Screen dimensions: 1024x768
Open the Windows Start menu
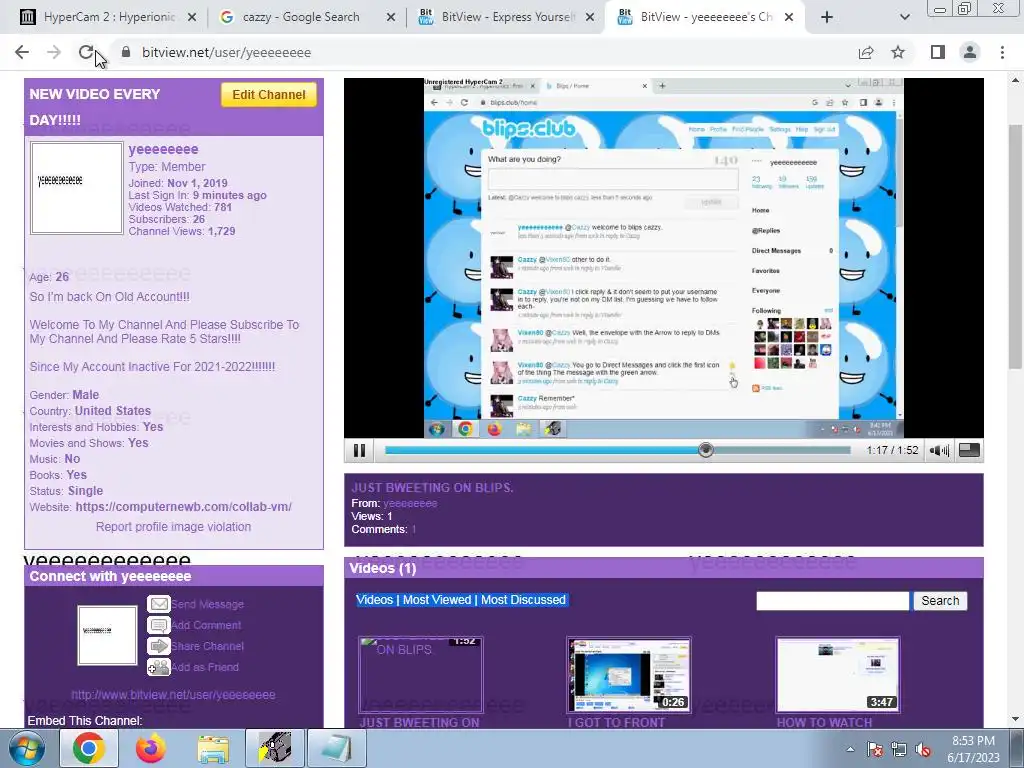point(26,748)
